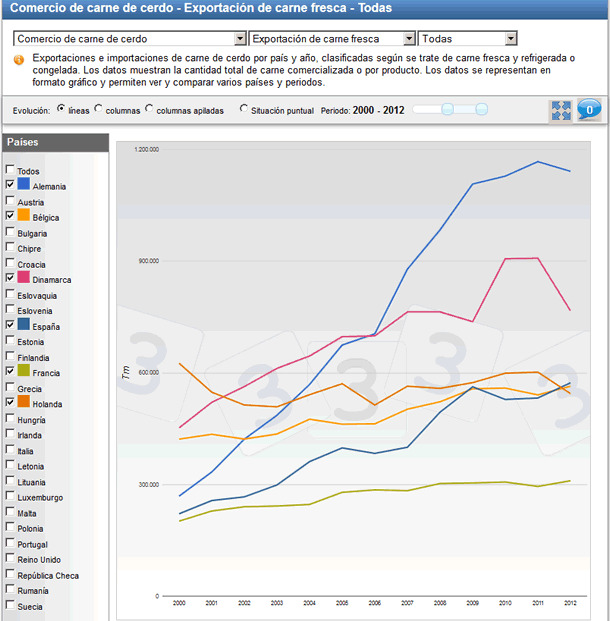610x621 pixels.
Task: Check the Croacia checkbox
Action: tap(10, 262)
